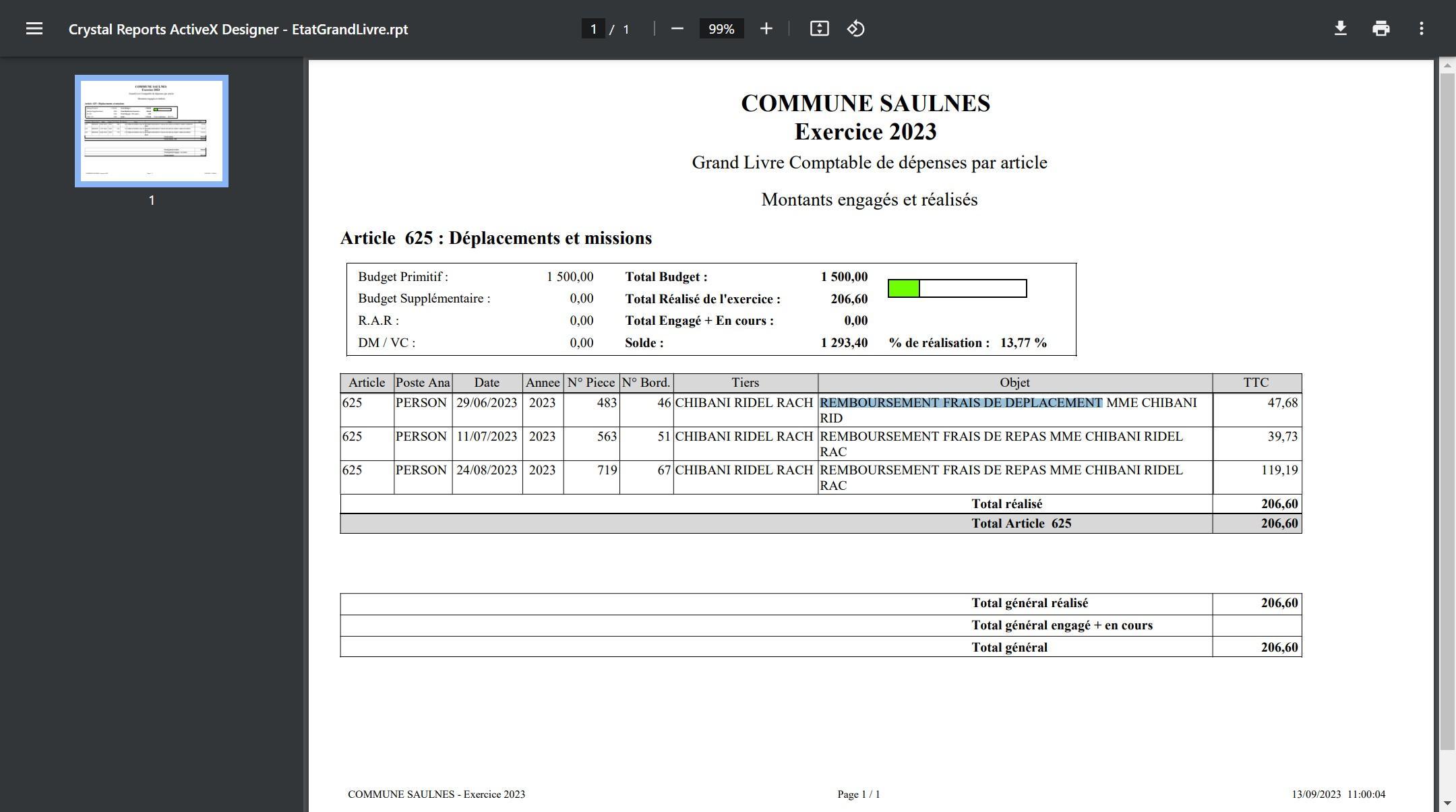Screen dimensions: 1456x812
Task: Click the 13,77 % realization value
Action: click(x=1023, y=342)
